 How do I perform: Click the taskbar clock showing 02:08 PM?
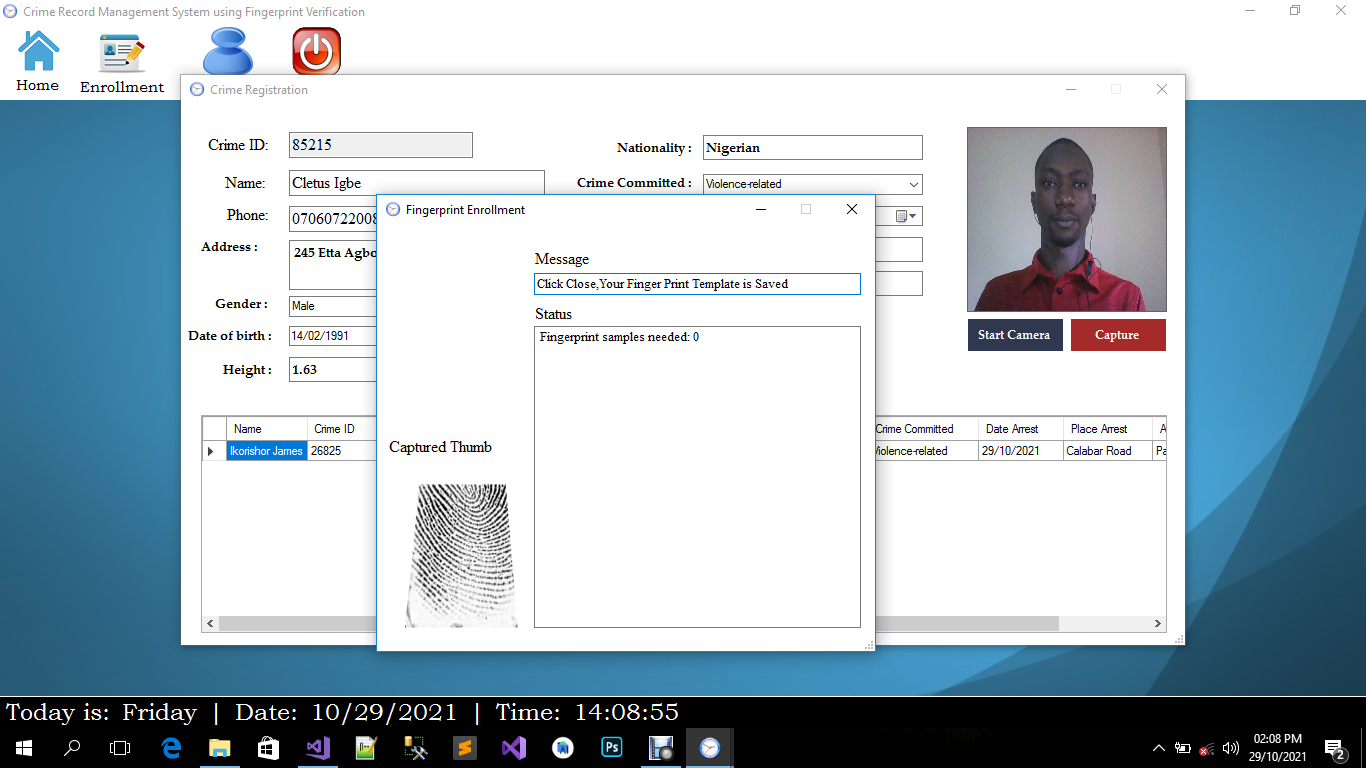[x=1277, y=748]
